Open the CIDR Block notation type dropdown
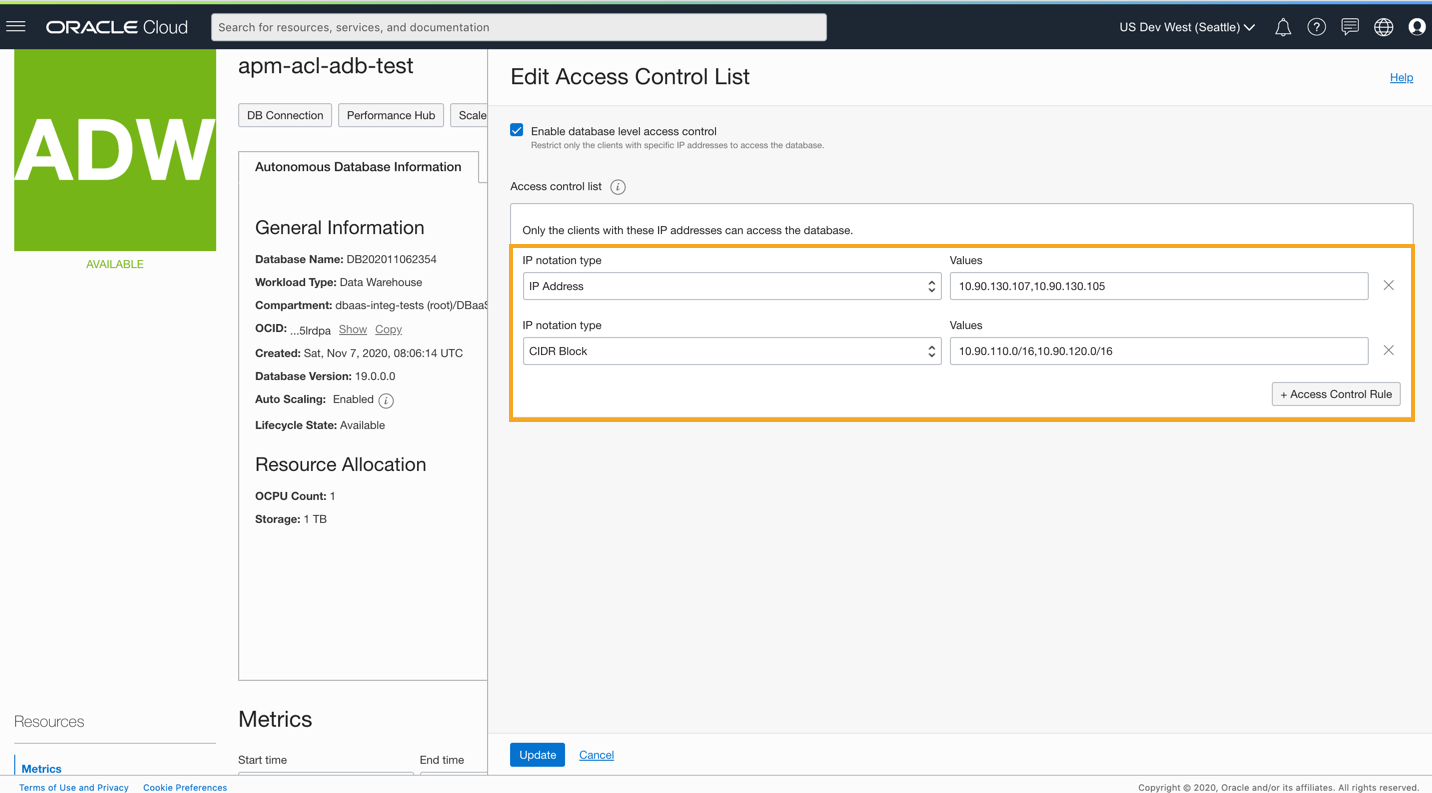The image size is (1432, 793). [x=731, y=351]
